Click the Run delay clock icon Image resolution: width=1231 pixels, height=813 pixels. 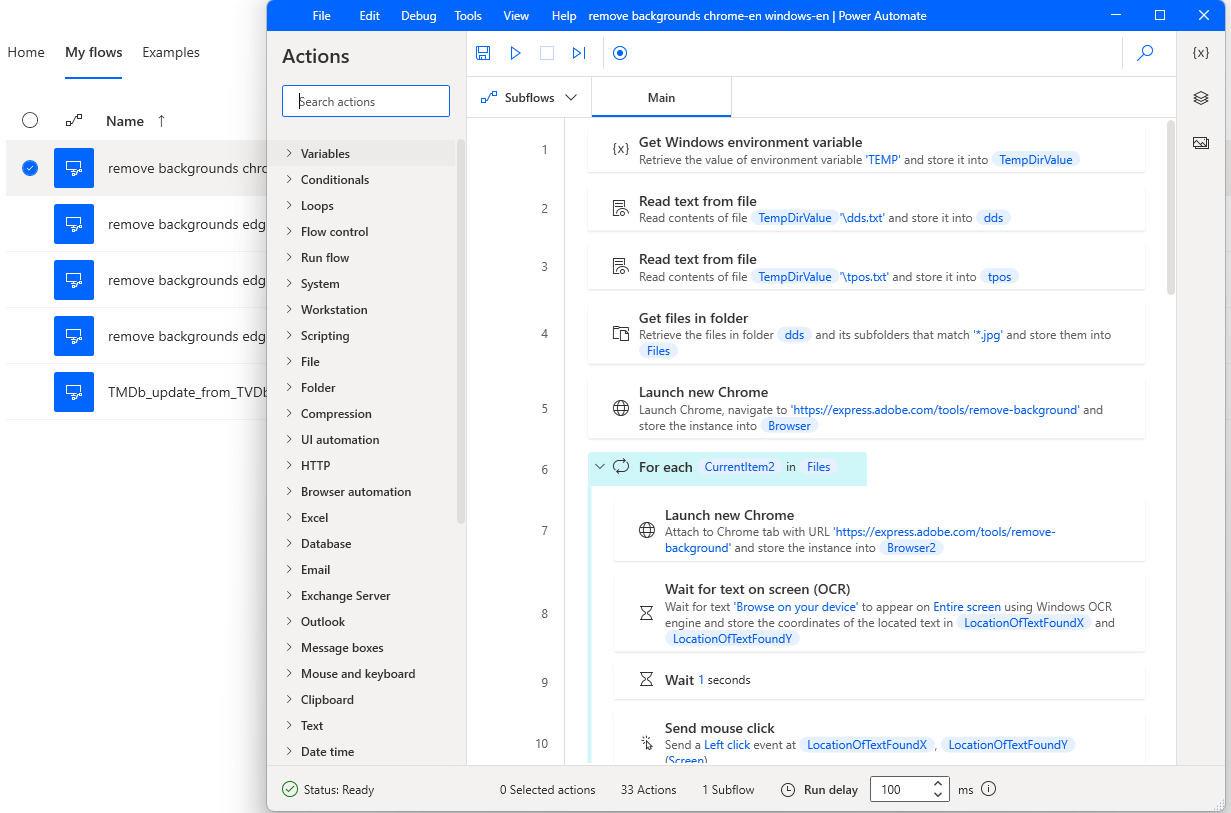(x=788, y=789)
